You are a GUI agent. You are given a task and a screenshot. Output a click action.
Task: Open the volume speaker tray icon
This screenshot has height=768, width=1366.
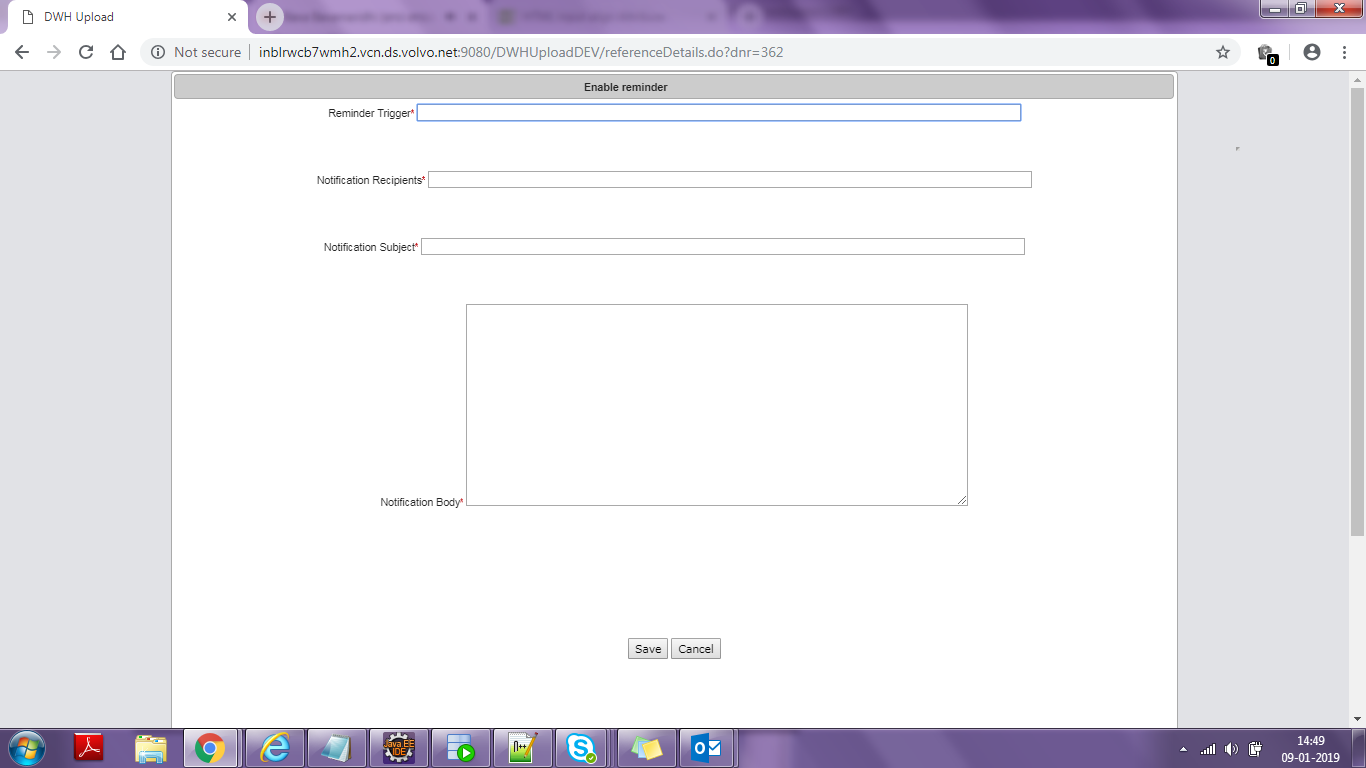point(1231,749)
